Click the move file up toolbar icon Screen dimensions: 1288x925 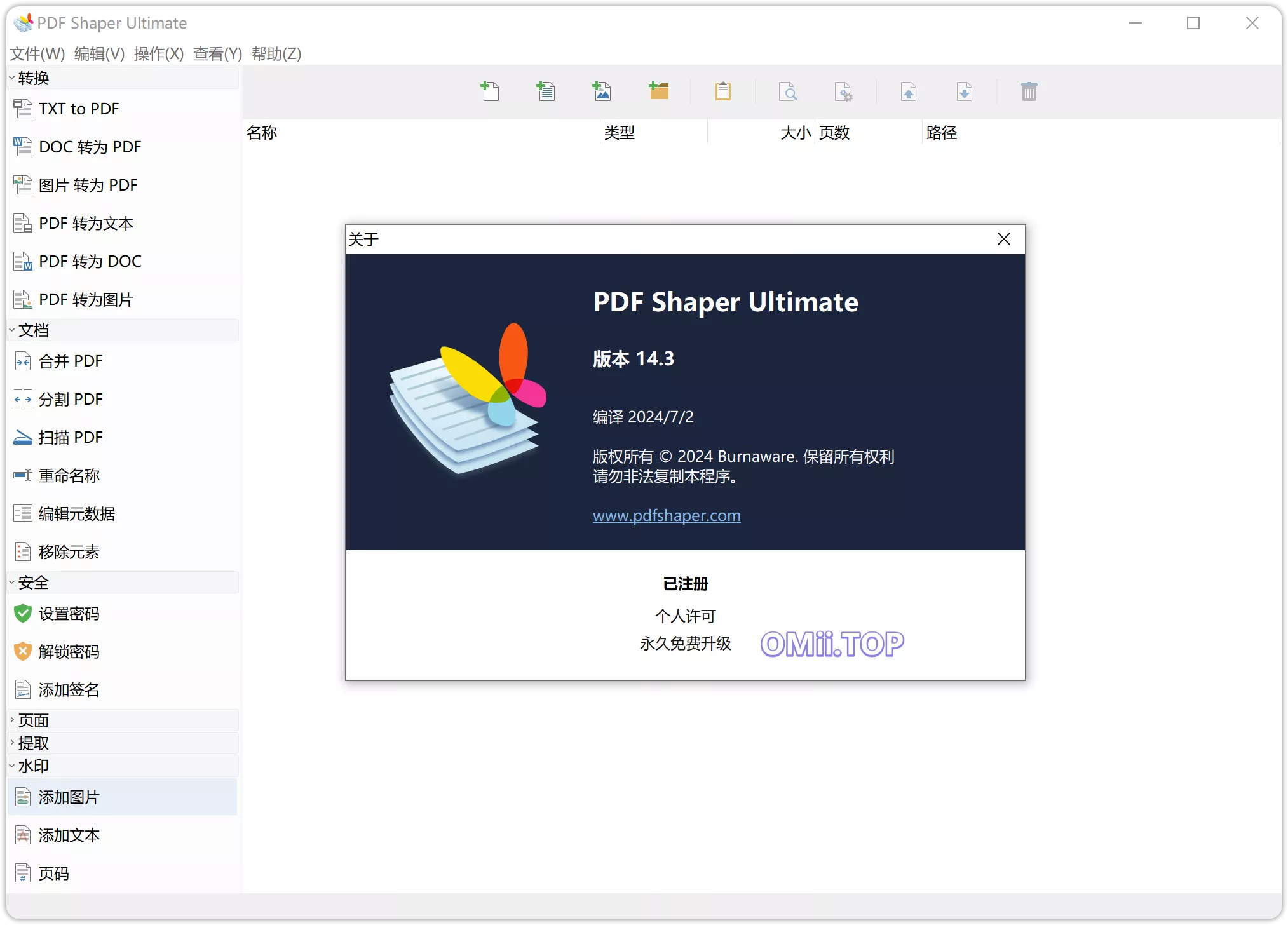(x=909, y=92)
